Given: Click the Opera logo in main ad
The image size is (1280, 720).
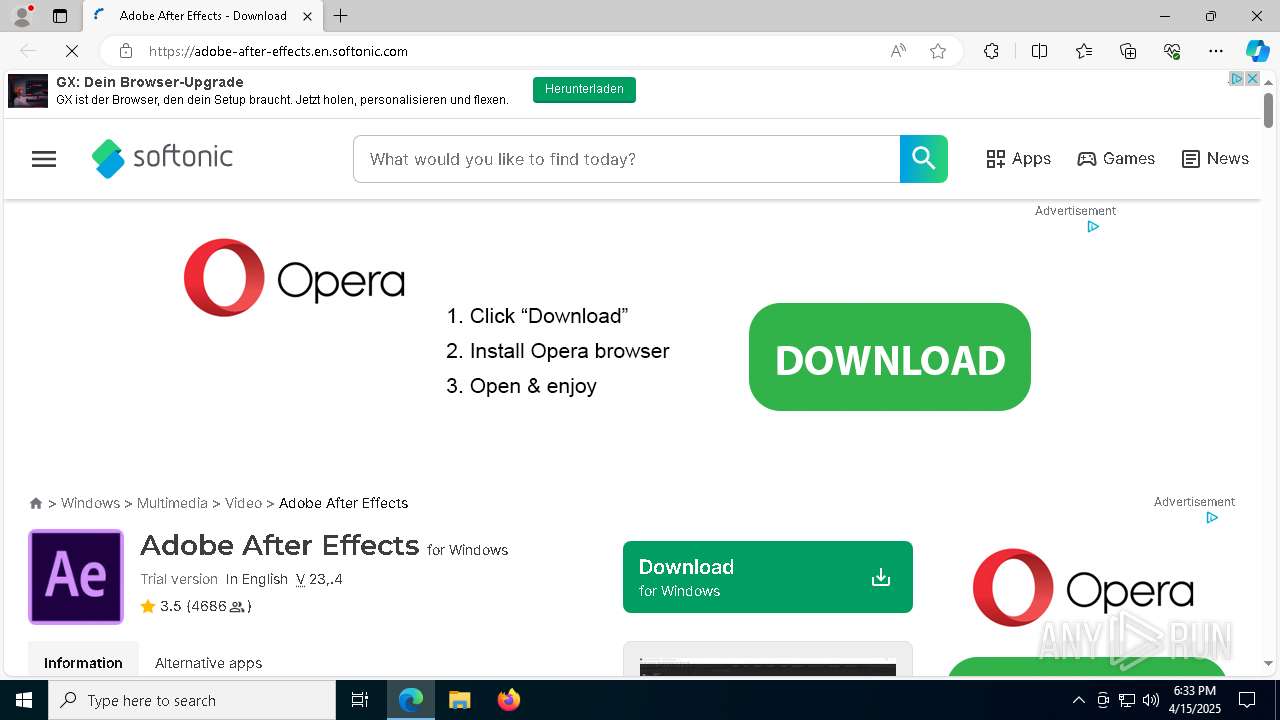Looking at the screenshot, I should point(294,278).
